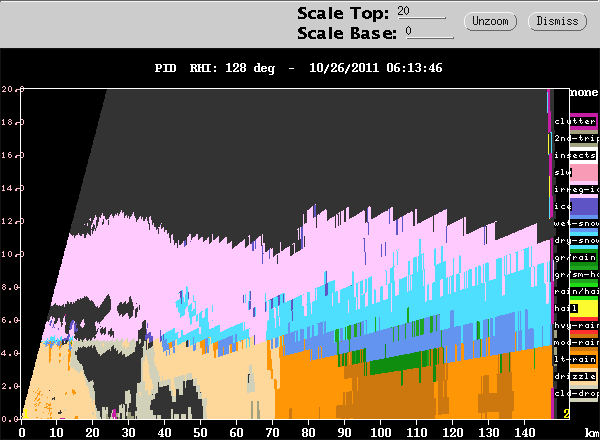Click the 'drizzle' legend label

pos(575,376)
